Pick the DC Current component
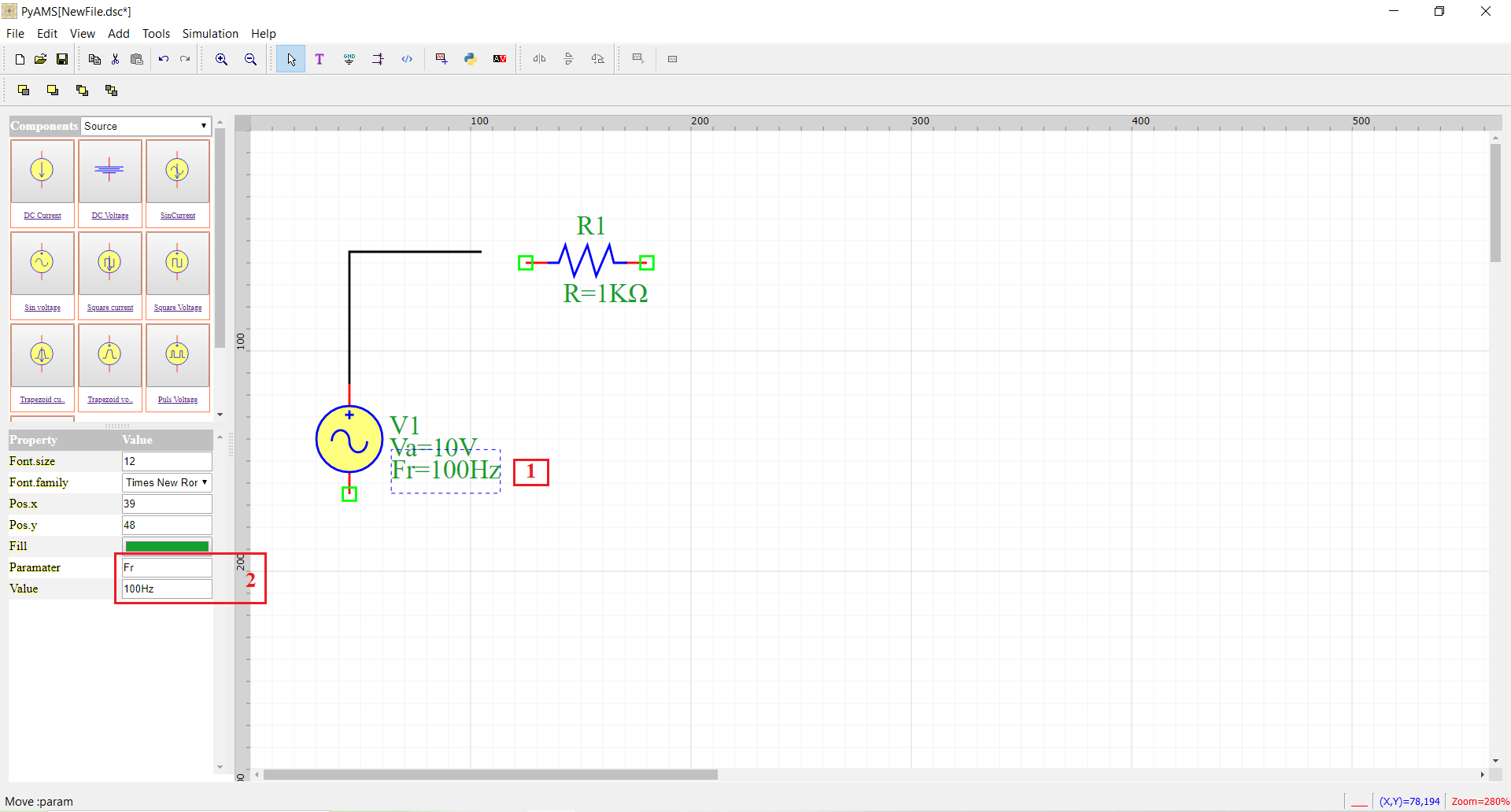This screenshot has height=812, width=1511. pos(42,183)
